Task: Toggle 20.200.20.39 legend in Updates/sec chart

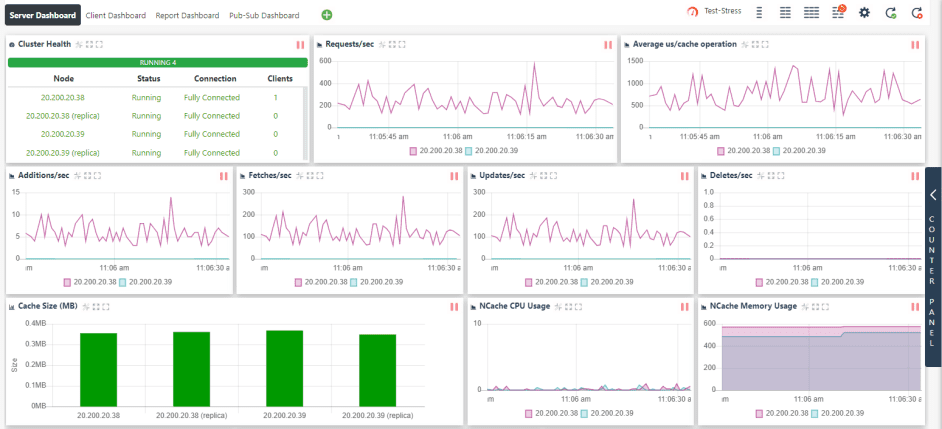Action: [x=607, y=282]
